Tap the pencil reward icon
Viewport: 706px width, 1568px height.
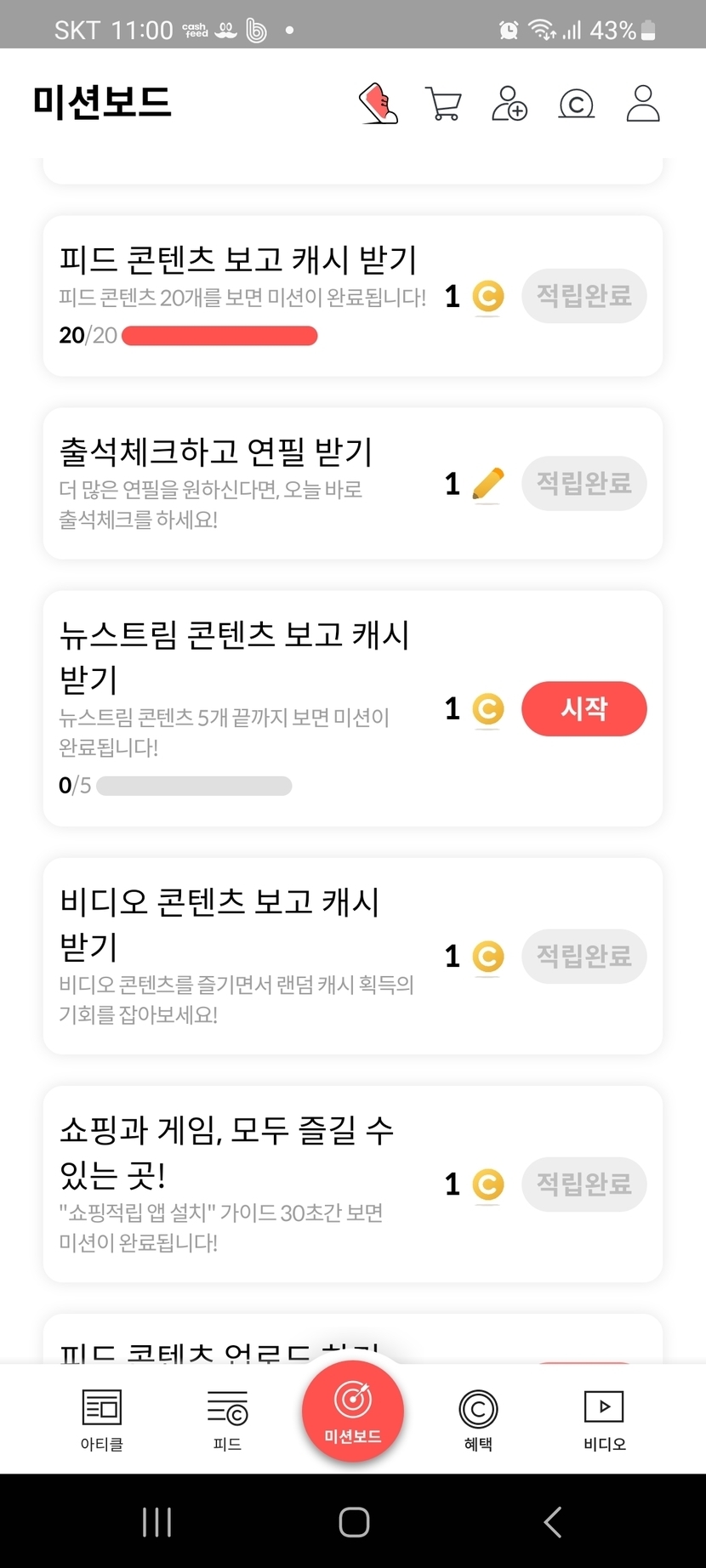tap(487, 484)
